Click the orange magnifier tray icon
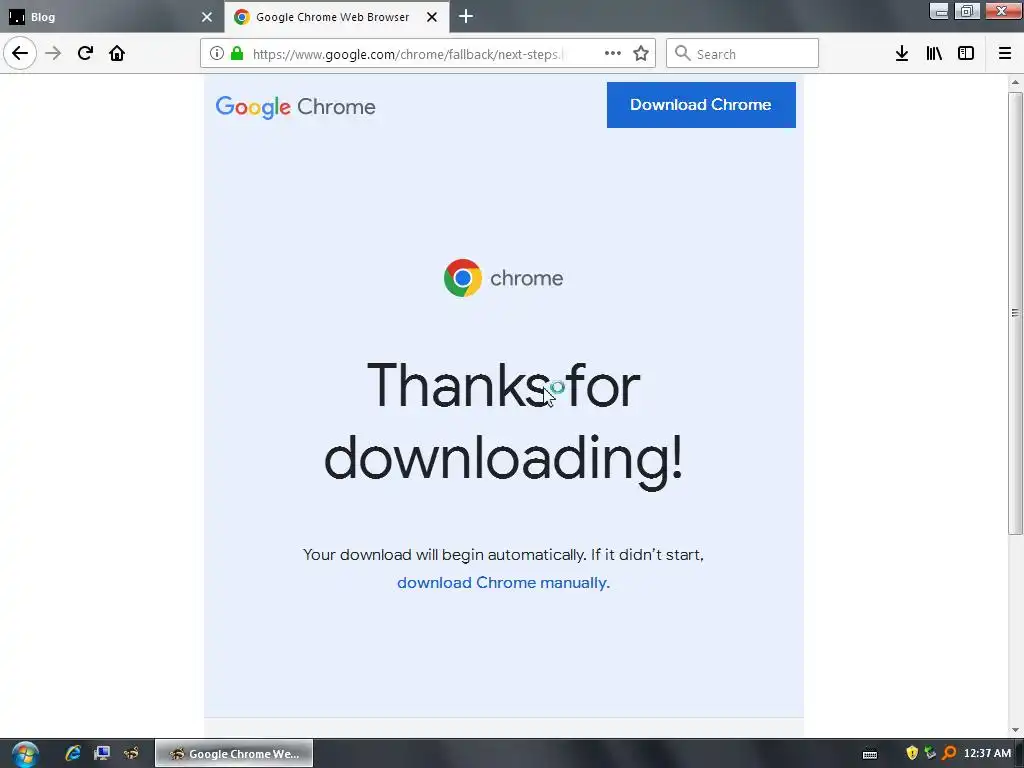The image size is (1024, 768). (x=950, y=754)
